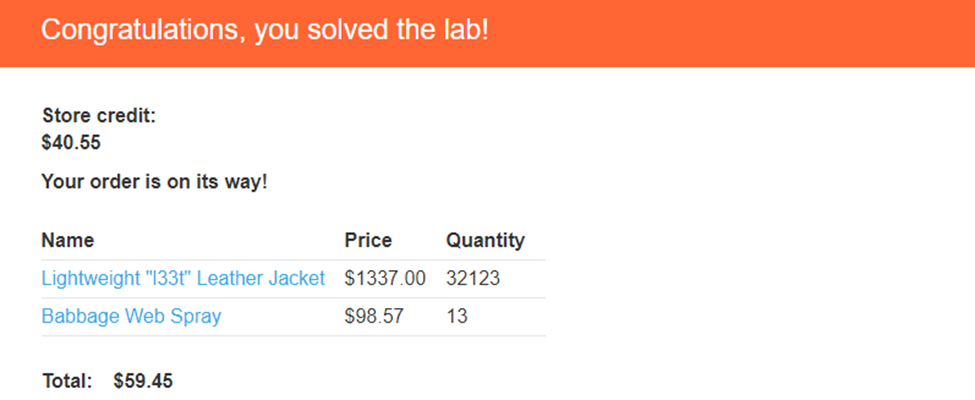The image size is (975, 400).
Task: Click the divider between the two product rows
Action: pos(293,298)
